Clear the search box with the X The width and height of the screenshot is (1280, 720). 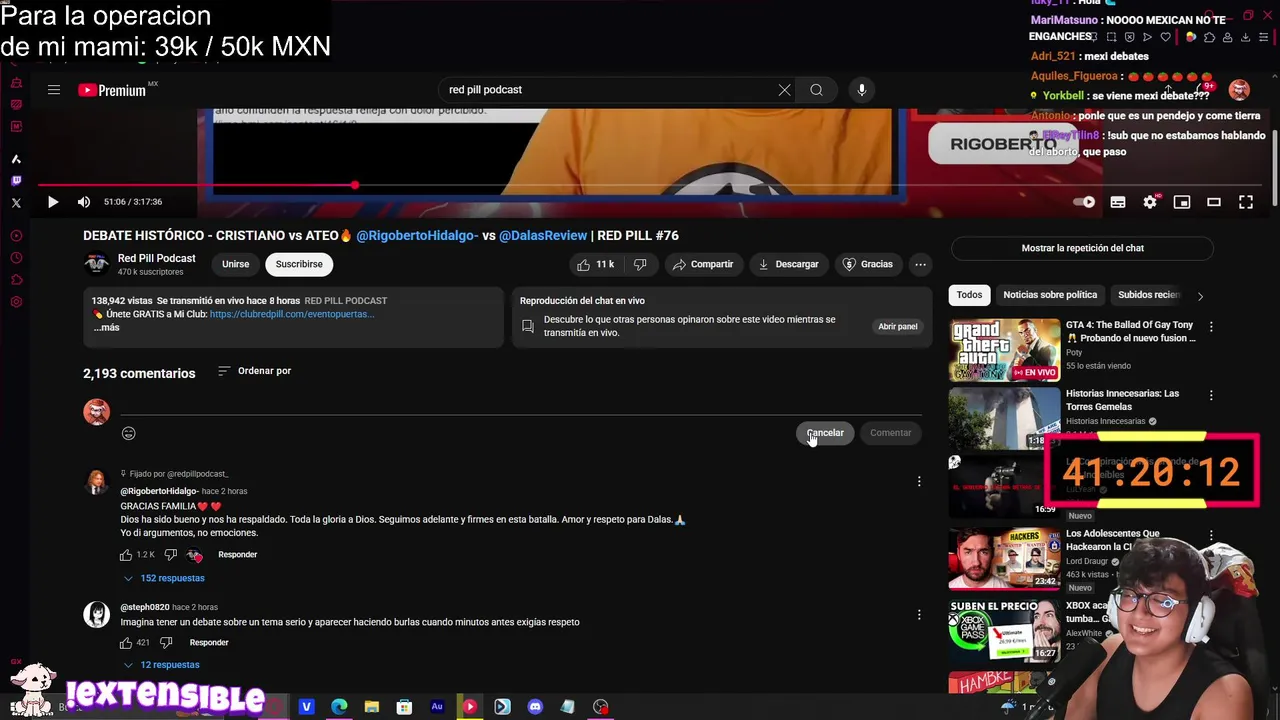(x=785, y=90)
